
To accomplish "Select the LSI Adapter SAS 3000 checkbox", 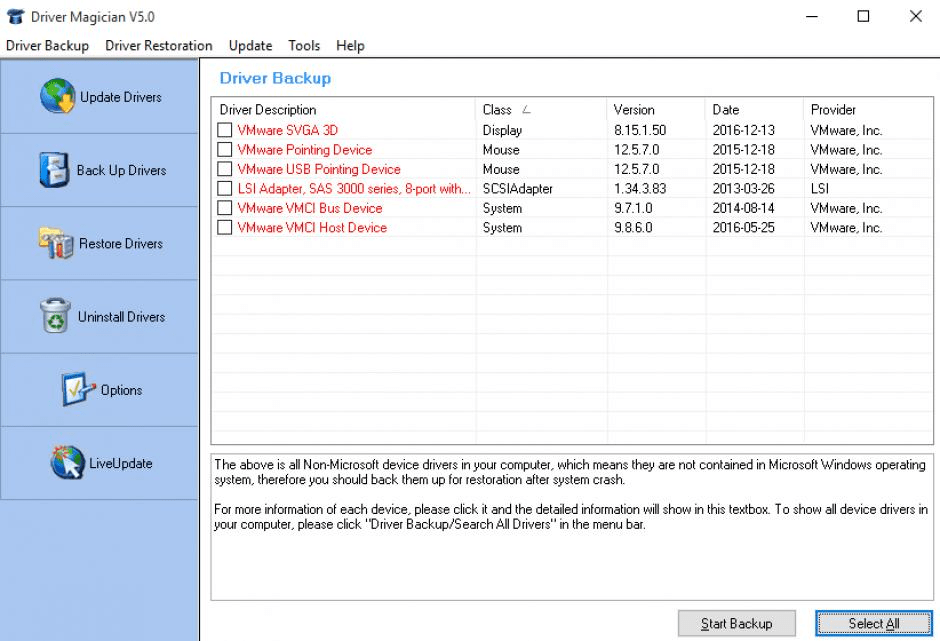I will (x=224, y=189).
